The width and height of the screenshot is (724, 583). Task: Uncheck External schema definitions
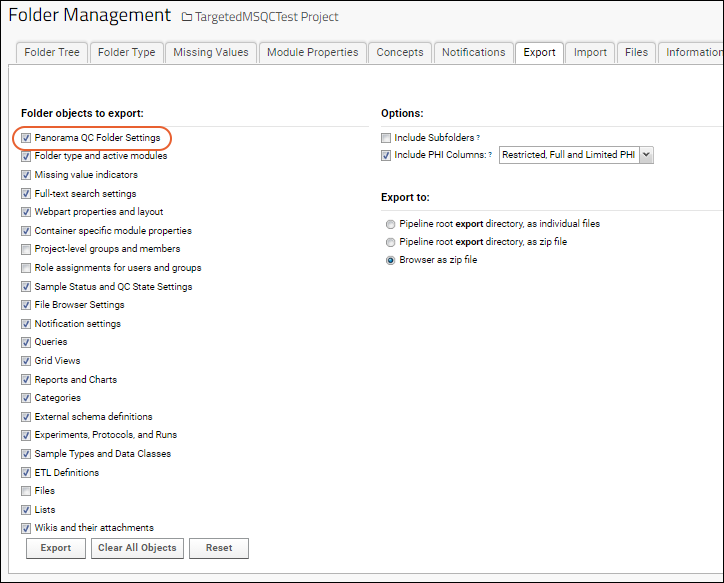[x=26, y=417]
